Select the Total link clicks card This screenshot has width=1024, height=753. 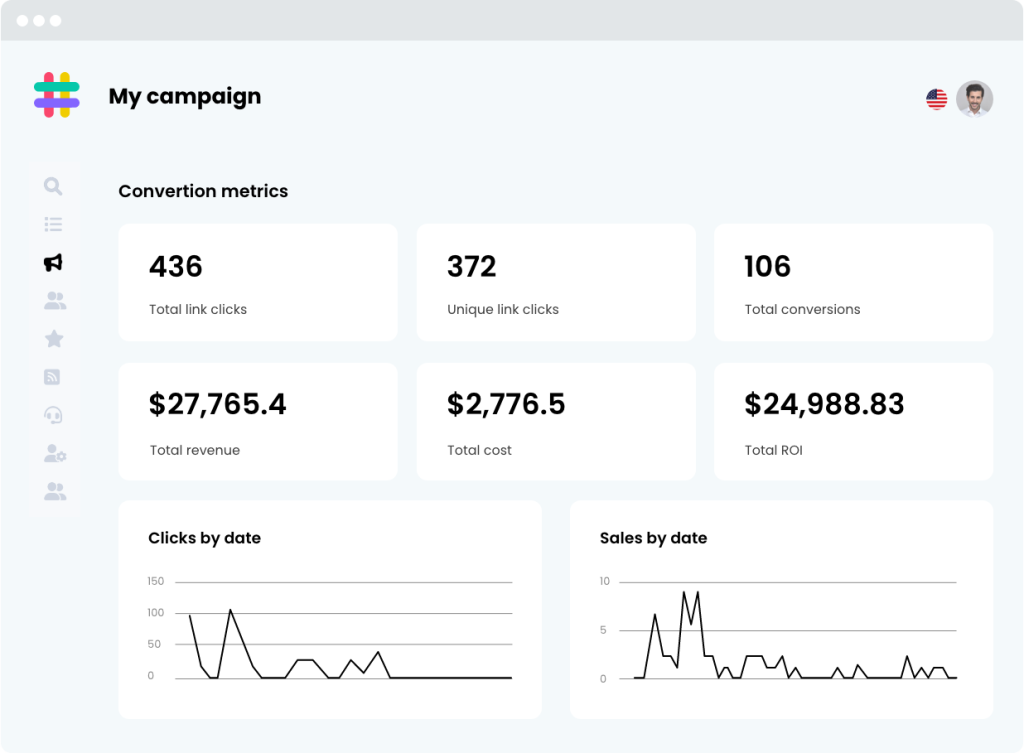258,282
